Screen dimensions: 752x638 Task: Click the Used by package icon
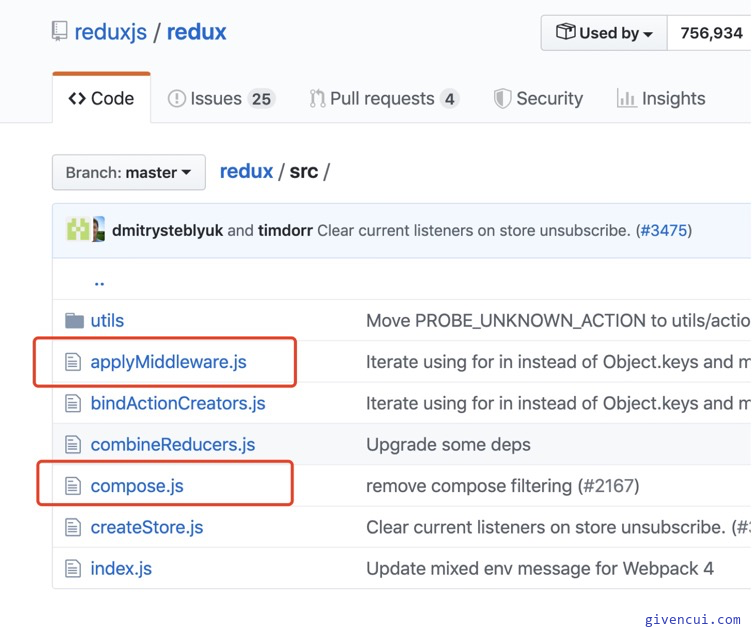(x=565, y=32)
